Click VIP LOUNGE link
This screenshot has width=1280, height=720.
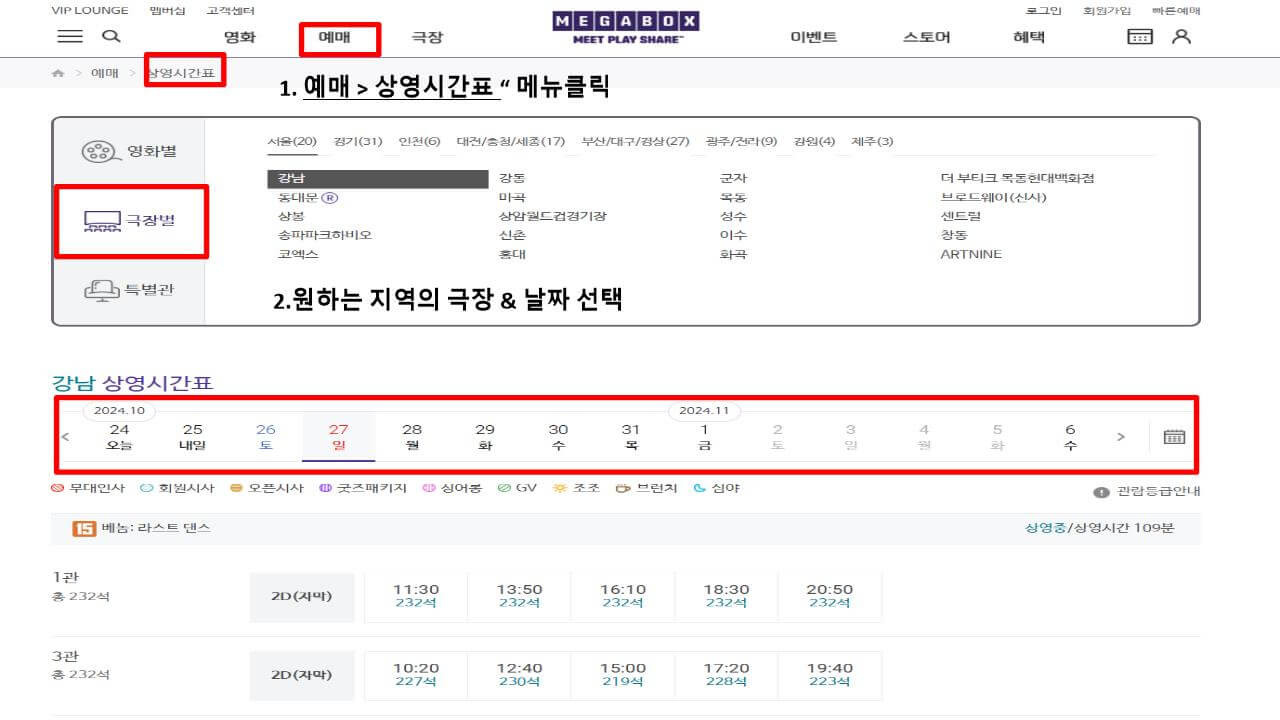click(x=90, y=11)
